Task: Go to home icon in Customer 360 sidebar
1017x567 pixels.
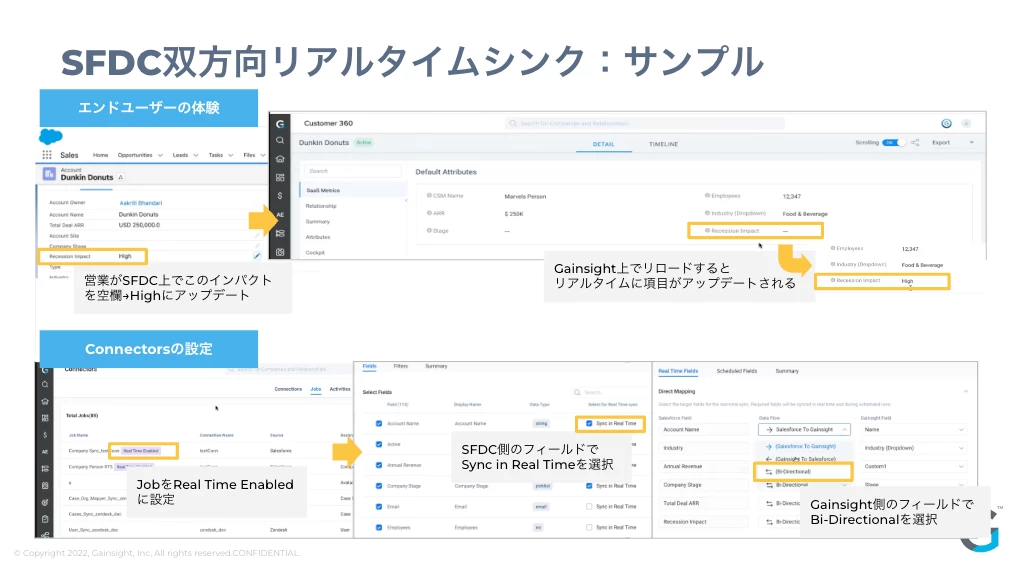Action: point(280,159)
